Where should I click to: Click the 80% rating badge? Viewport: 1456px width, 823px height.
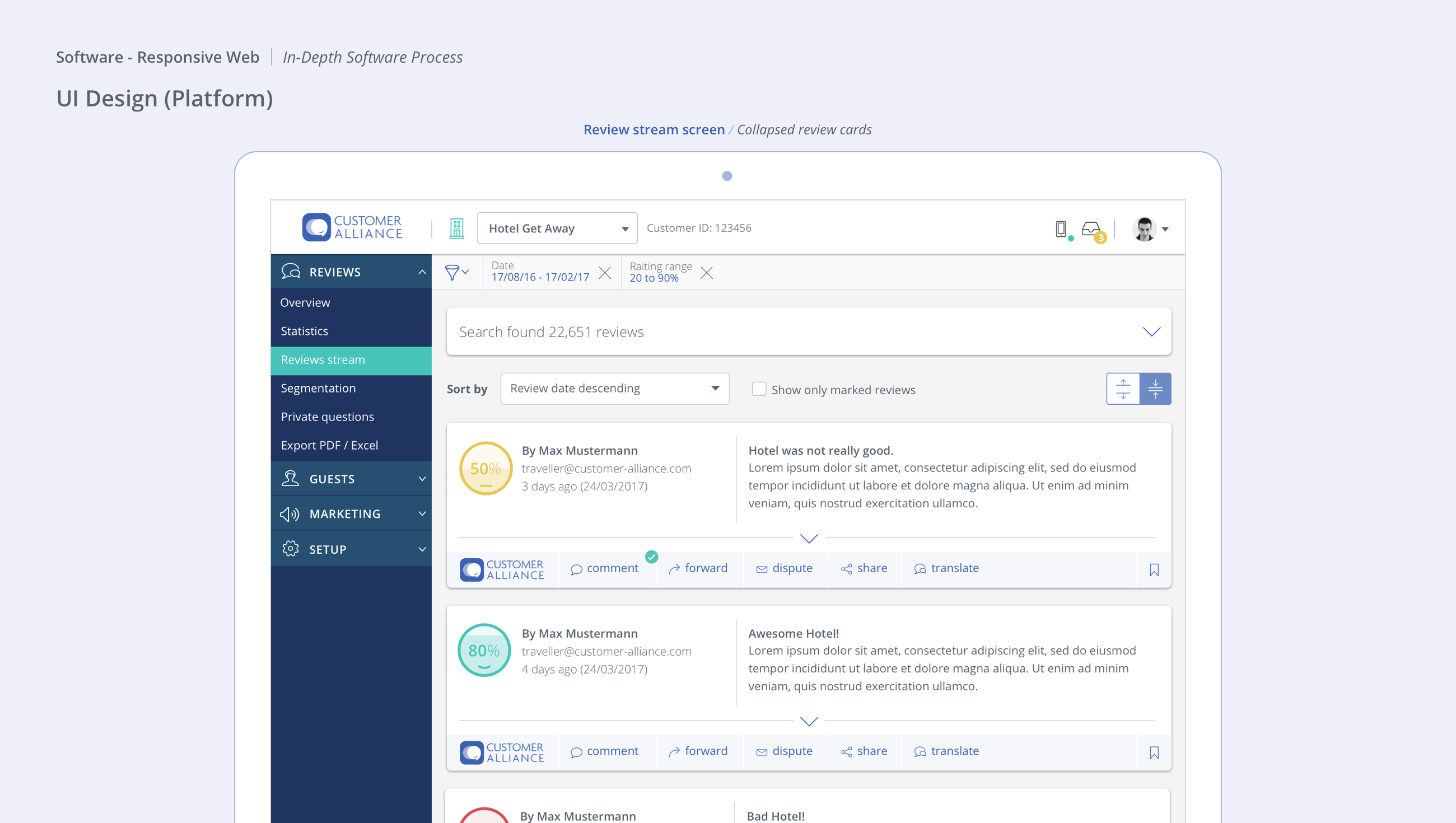pos(484,651)
